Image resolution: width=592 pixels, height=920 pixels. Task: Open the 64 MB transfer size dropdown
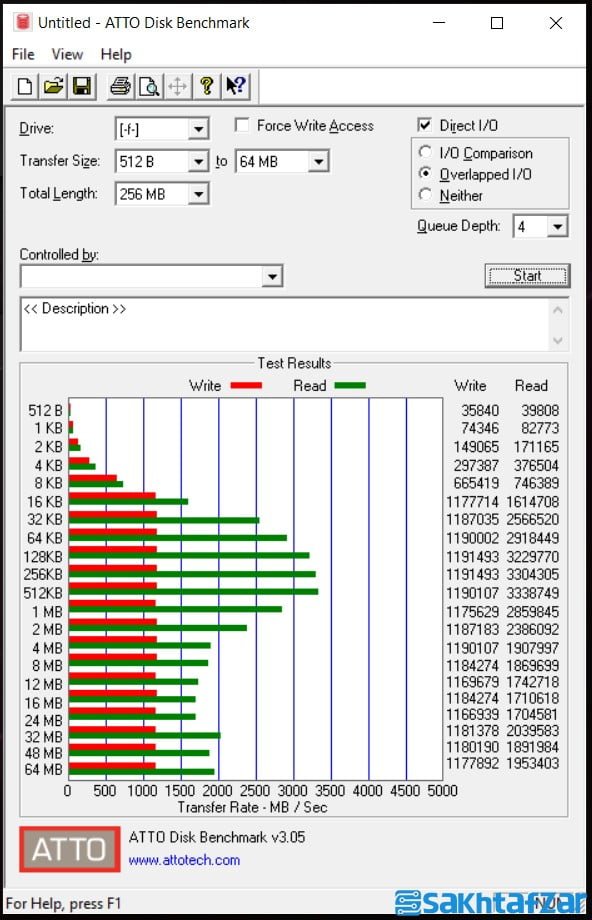coord(318,161)
